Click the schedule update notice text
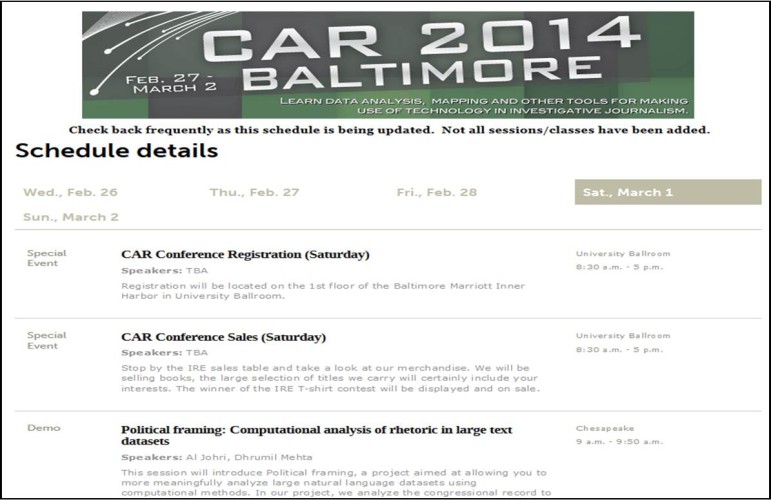 pyautogui.click(x=389, y=130)
